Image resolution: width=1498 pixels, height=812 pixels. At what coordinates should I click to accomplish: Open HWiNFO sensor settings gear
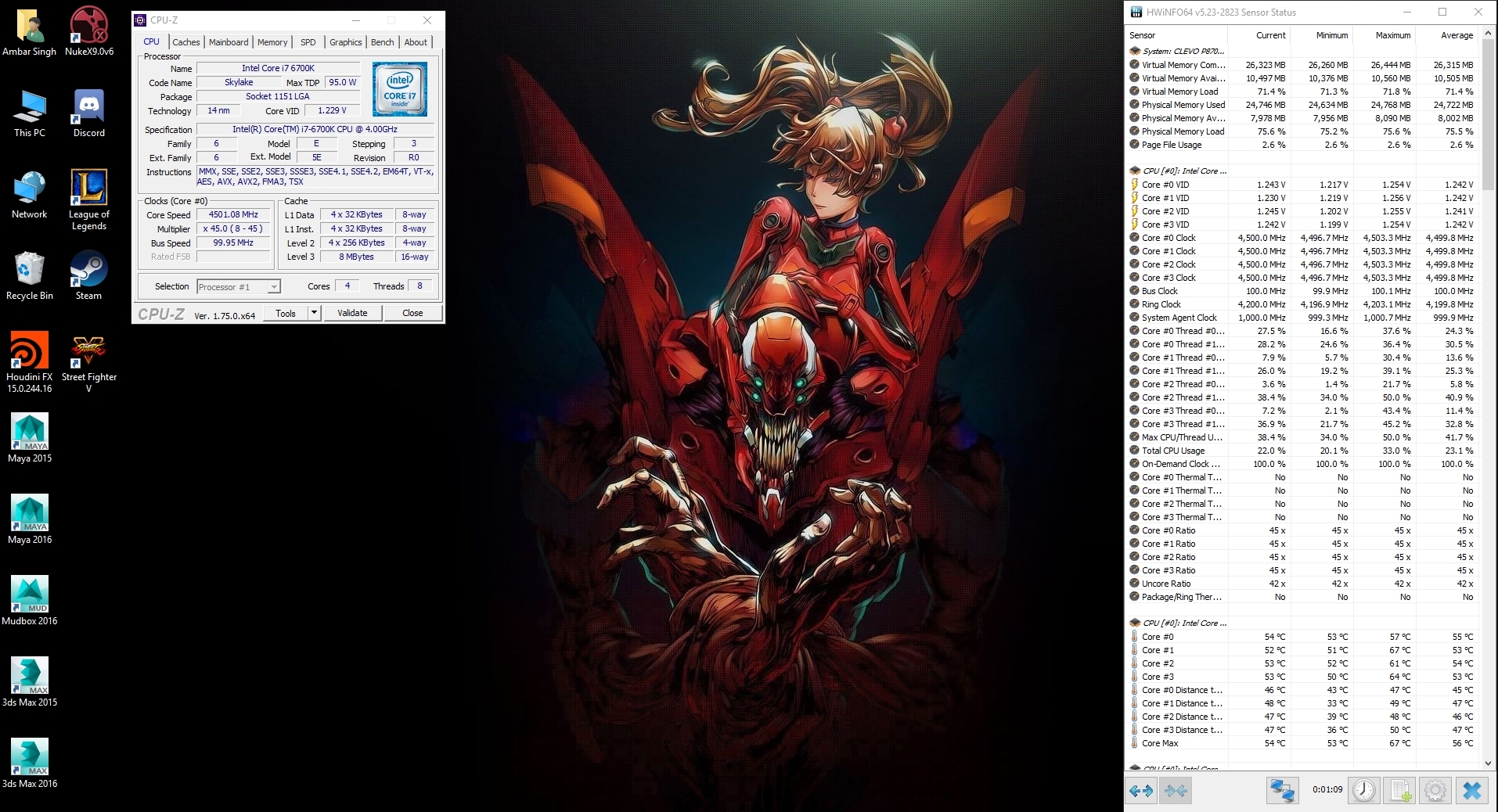pos(1435,790)
